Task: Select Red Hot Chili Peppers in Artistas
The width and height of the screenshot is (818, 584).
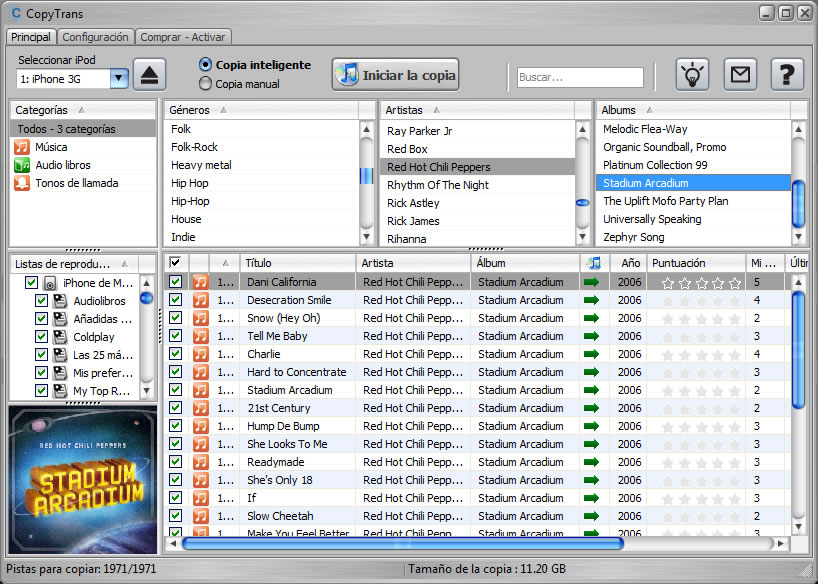Action: tap(477, 167)
